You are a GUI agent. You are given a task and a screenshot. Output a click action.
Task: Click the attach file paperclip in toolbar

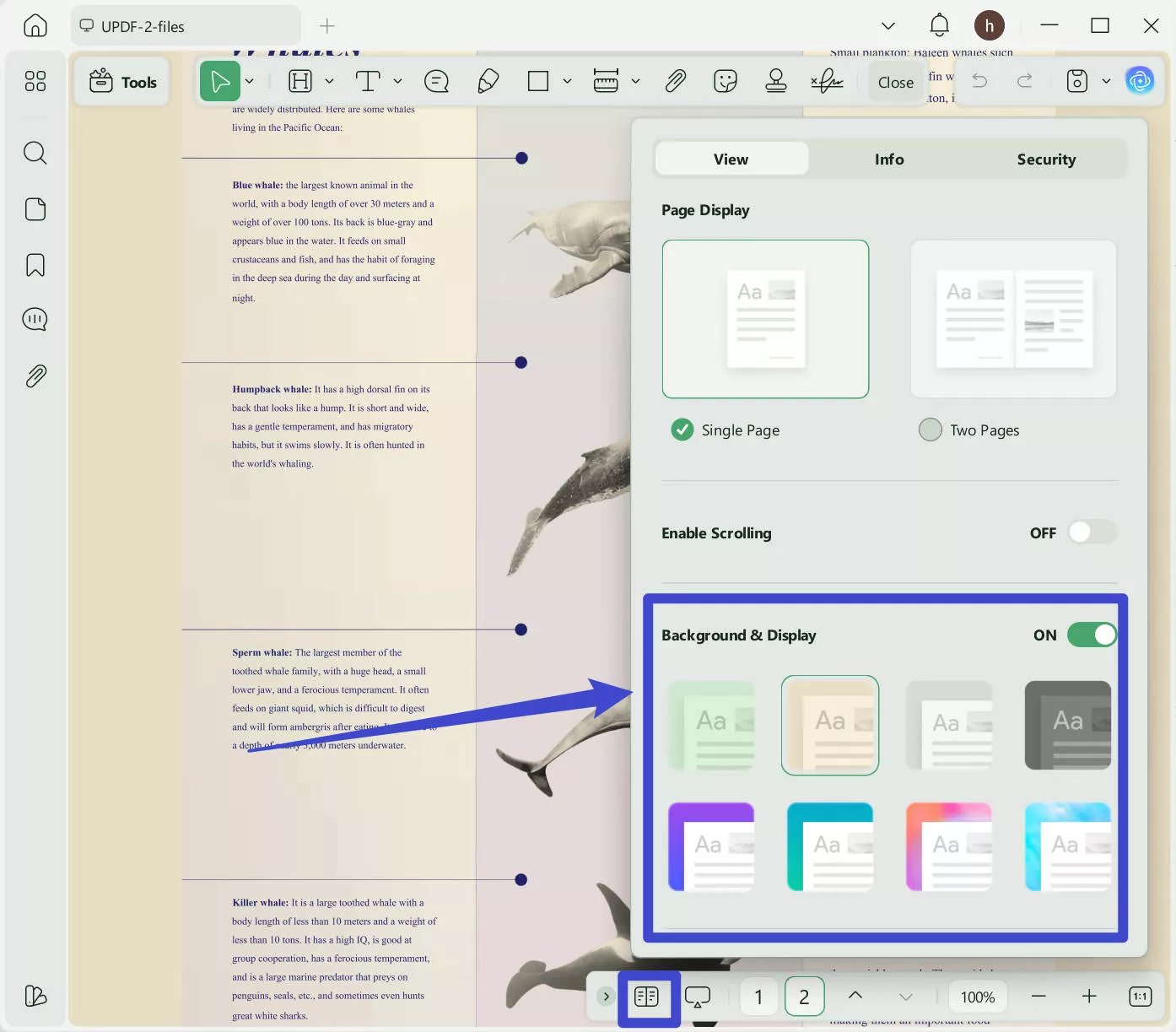pos(675,81)
